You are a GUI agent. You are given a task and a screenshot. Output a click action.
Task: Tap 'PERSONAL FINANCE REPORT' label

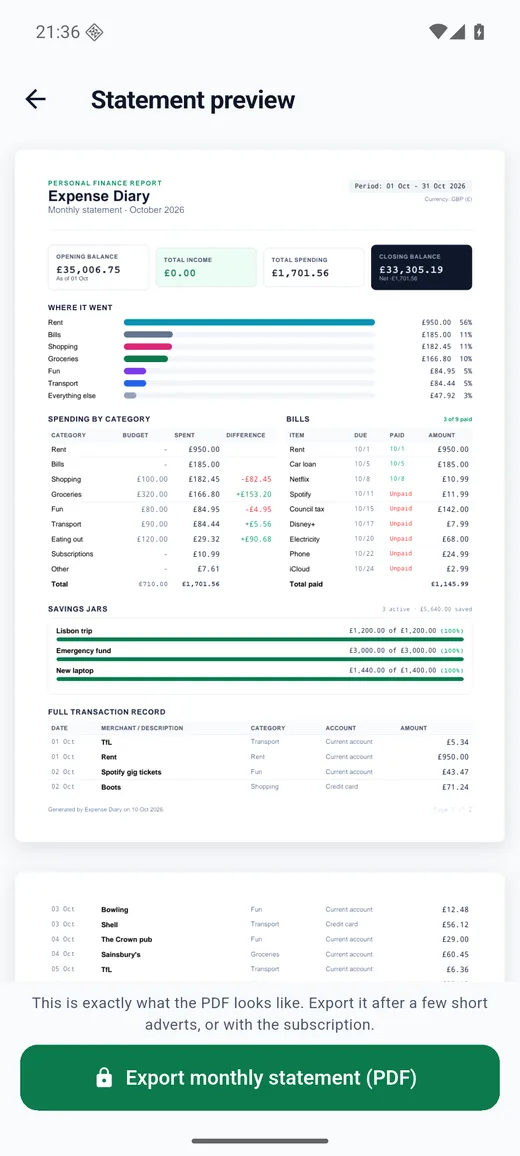(x=105, y=183)
